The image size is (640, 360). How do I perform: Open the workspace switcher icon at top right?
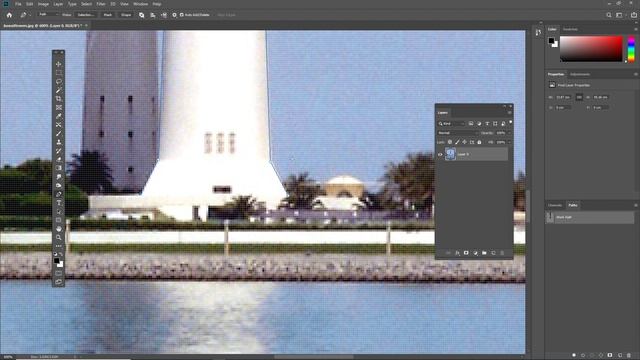619,15
